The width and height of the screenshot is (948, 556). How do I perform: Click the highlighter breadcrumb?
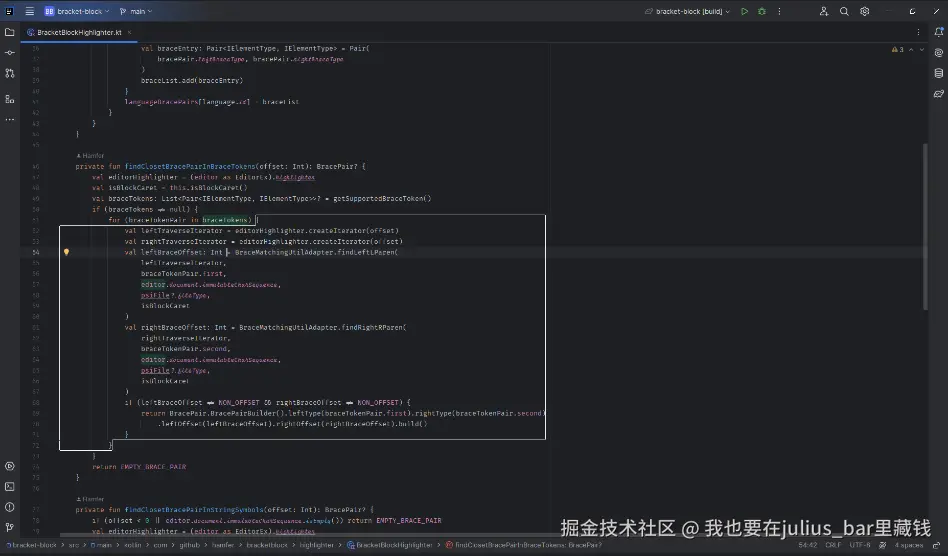click(x=316, y=545)
